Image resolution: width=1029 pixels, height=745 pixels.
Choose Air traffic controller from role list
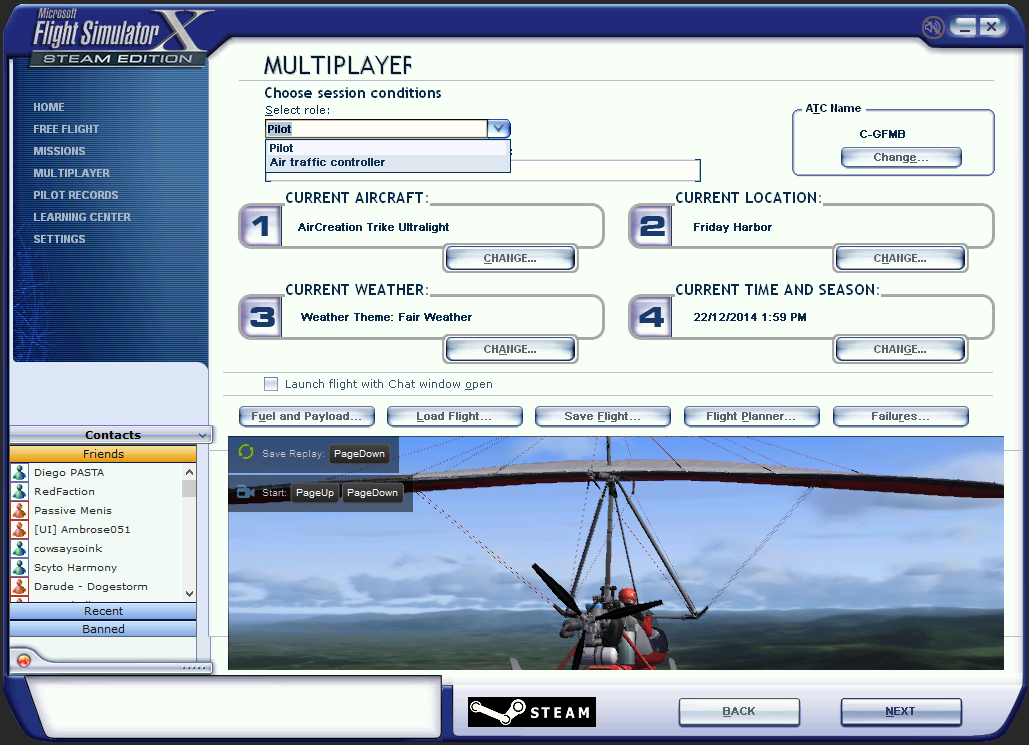(x=327, y=162)
